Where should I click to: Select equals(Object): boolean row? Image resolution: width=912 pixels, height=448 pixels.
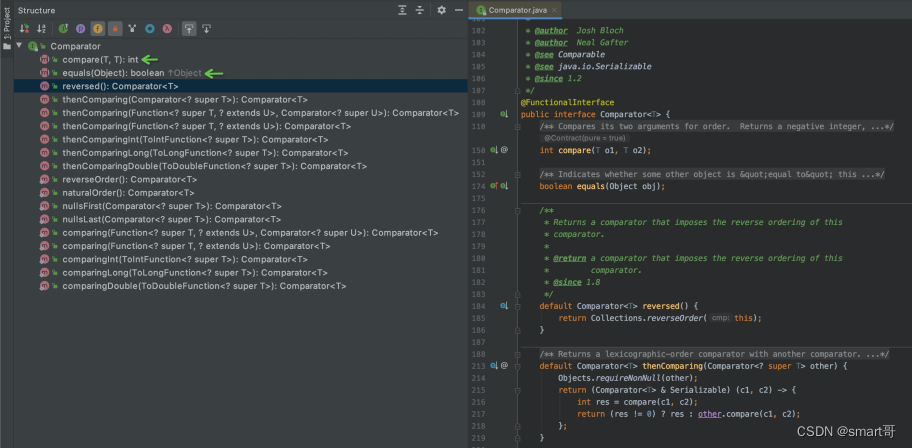click(241, 73)
